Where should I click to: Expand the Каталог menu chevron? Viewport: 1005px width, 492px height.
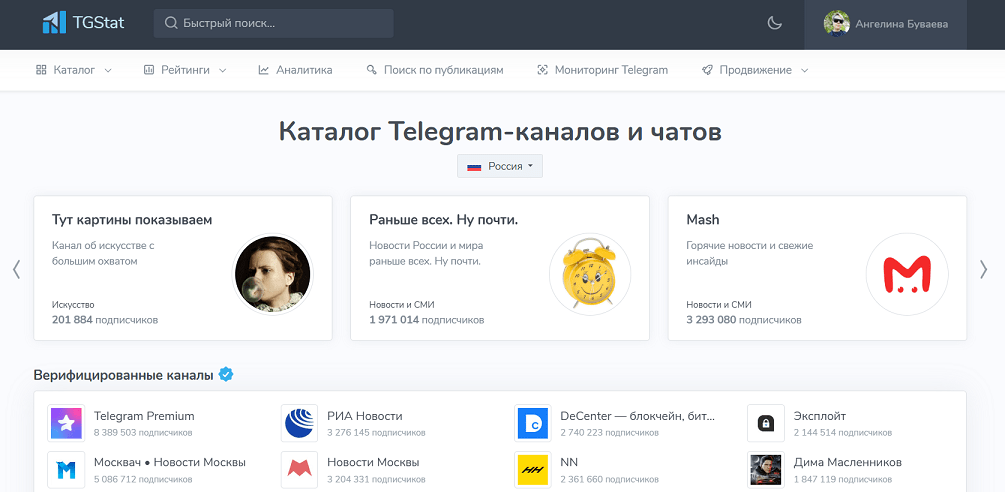point(108,70)
